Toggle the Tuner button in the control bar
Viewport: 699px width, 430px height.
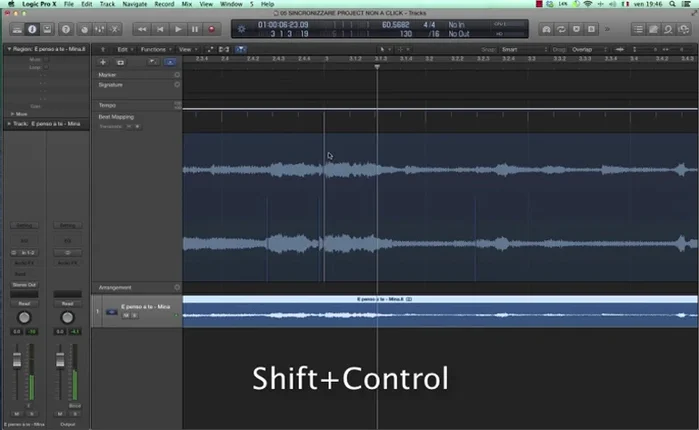pyautogui.click(x=546, y=29)
